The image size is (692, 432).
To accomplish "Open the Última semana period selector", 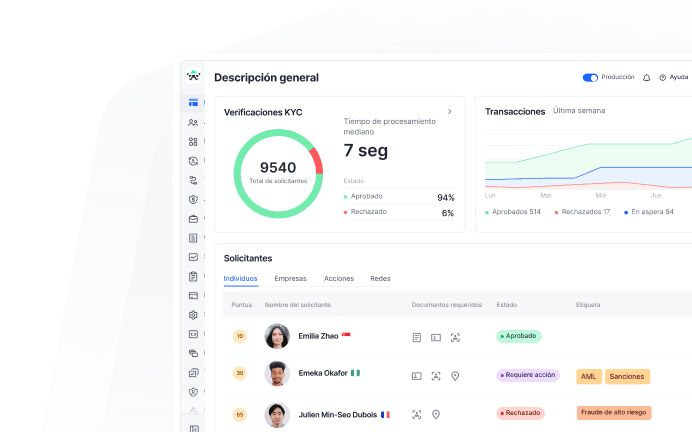I will tap(579, 111).
